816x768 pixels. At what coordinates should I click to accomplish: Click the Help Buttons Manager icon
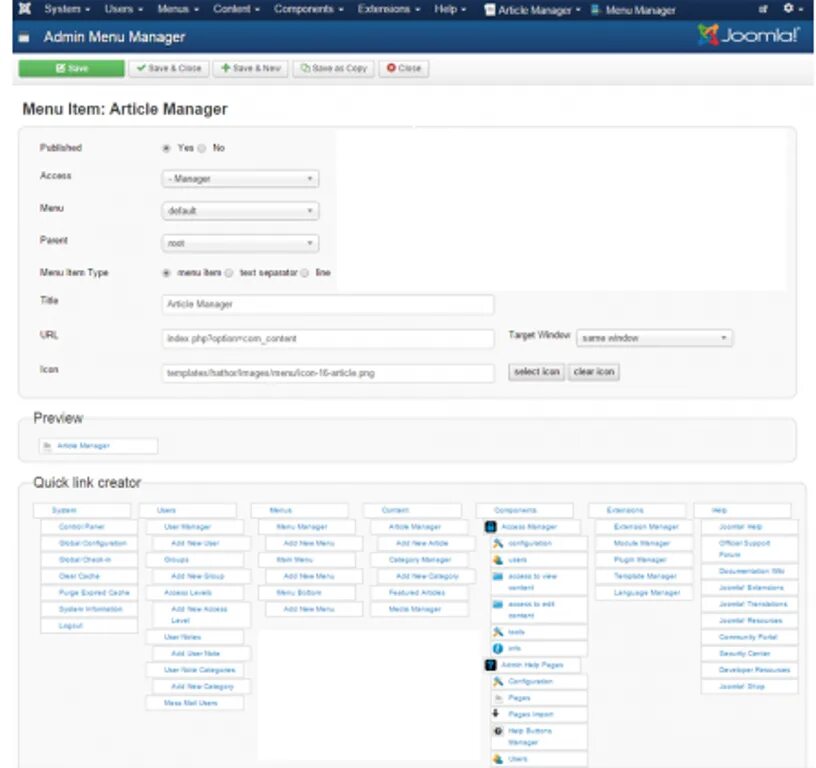(498, 731)
